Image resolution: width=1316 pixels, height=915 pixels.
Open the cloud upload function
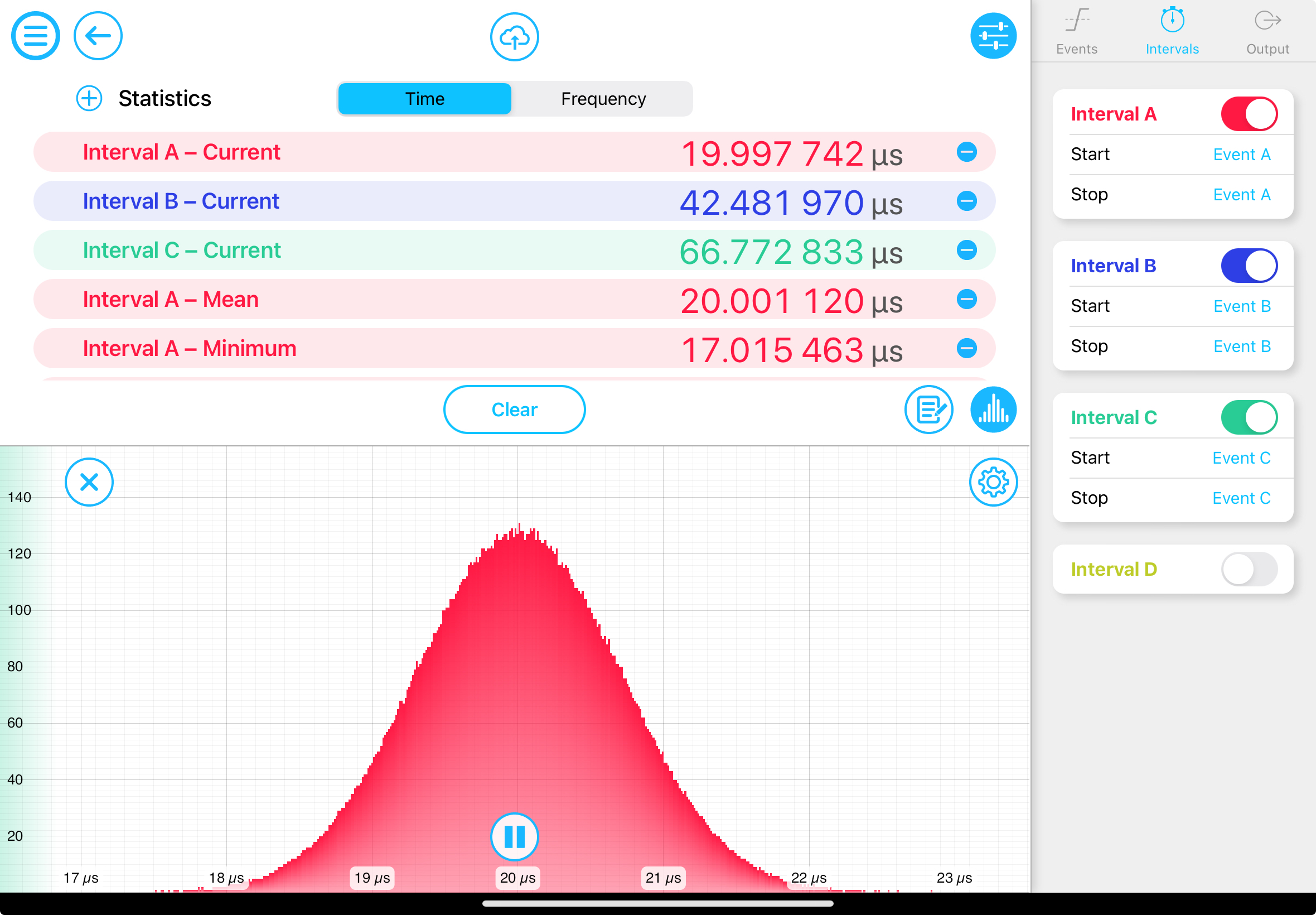click(514, 36)
